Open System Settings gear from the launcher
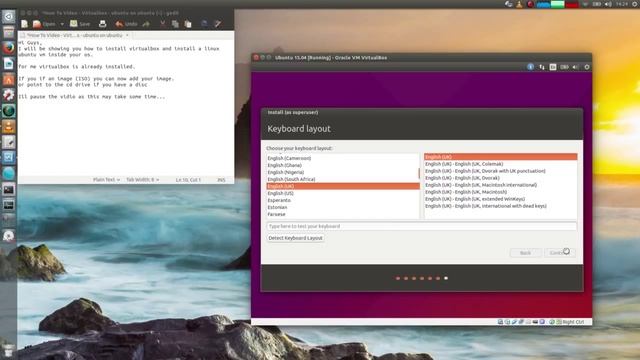 click(9, 95)
